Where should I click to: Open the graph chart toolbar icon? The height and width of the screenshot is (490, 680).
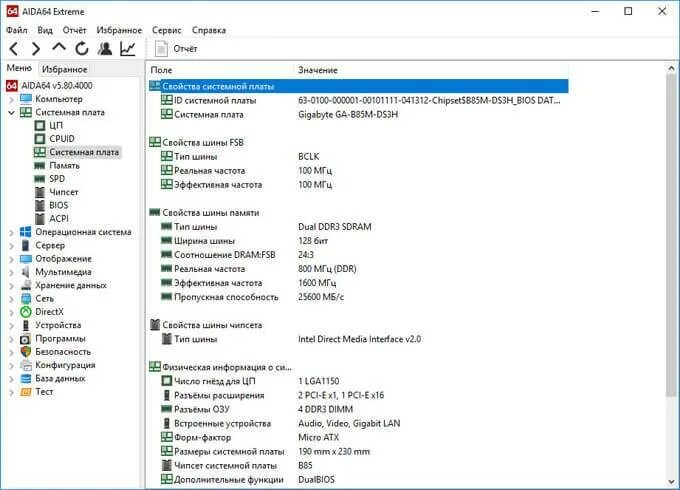tap(128, 49)
